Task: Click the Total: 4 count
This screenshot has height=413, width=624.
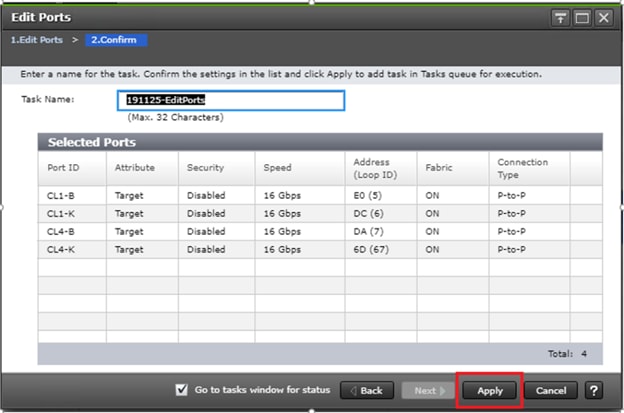Action: pyautogui.click(x=567, y=354)
